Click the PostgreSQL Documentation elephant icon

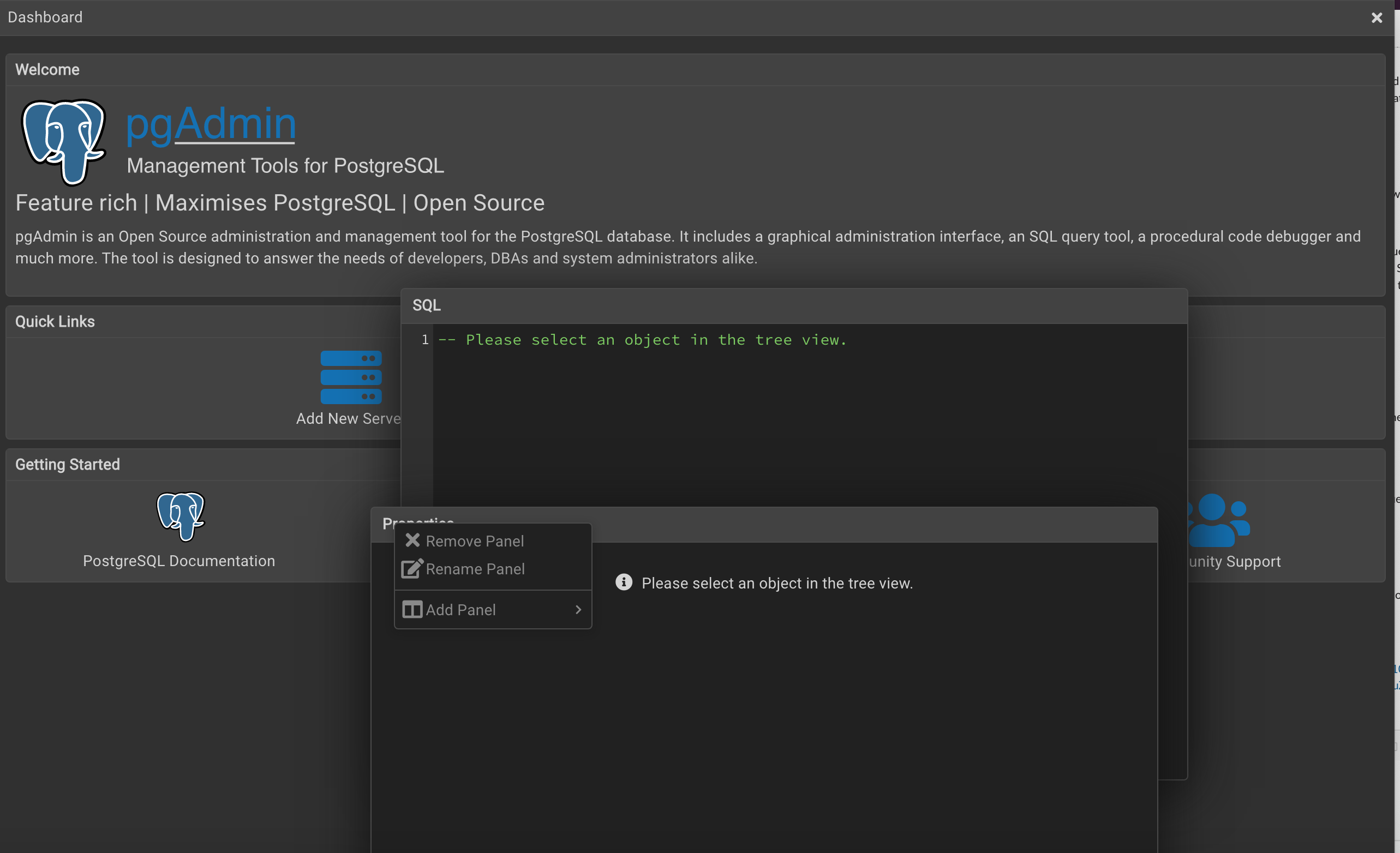click(180, 515)
